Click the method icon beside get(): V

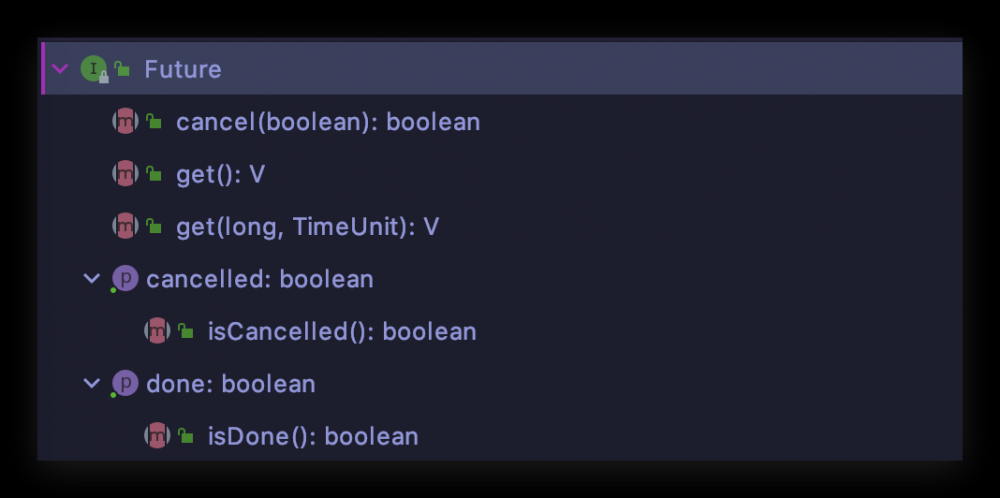pos(125,174)
